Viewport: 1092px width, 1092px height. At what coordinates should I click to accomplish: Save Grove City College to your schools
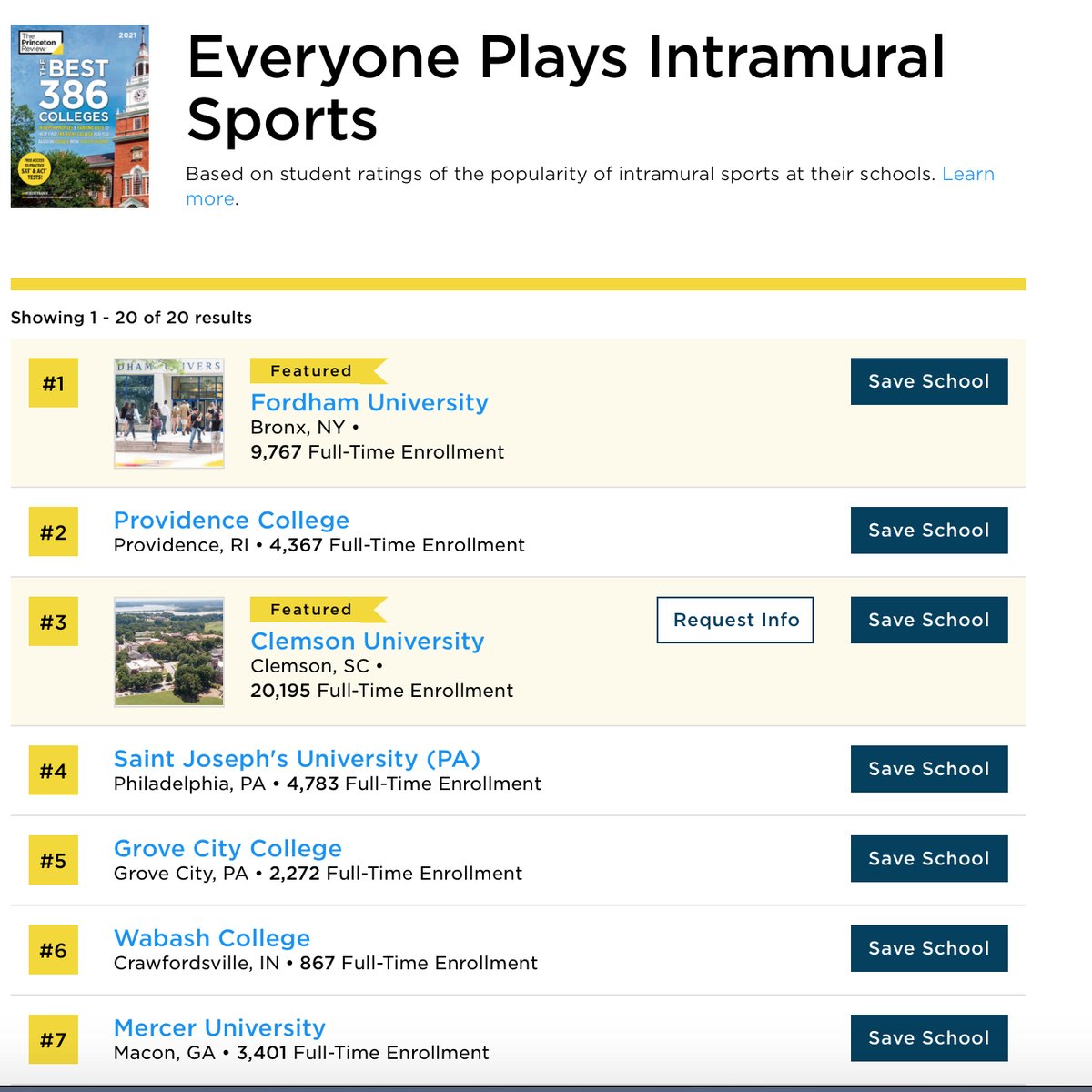[929, 858]
